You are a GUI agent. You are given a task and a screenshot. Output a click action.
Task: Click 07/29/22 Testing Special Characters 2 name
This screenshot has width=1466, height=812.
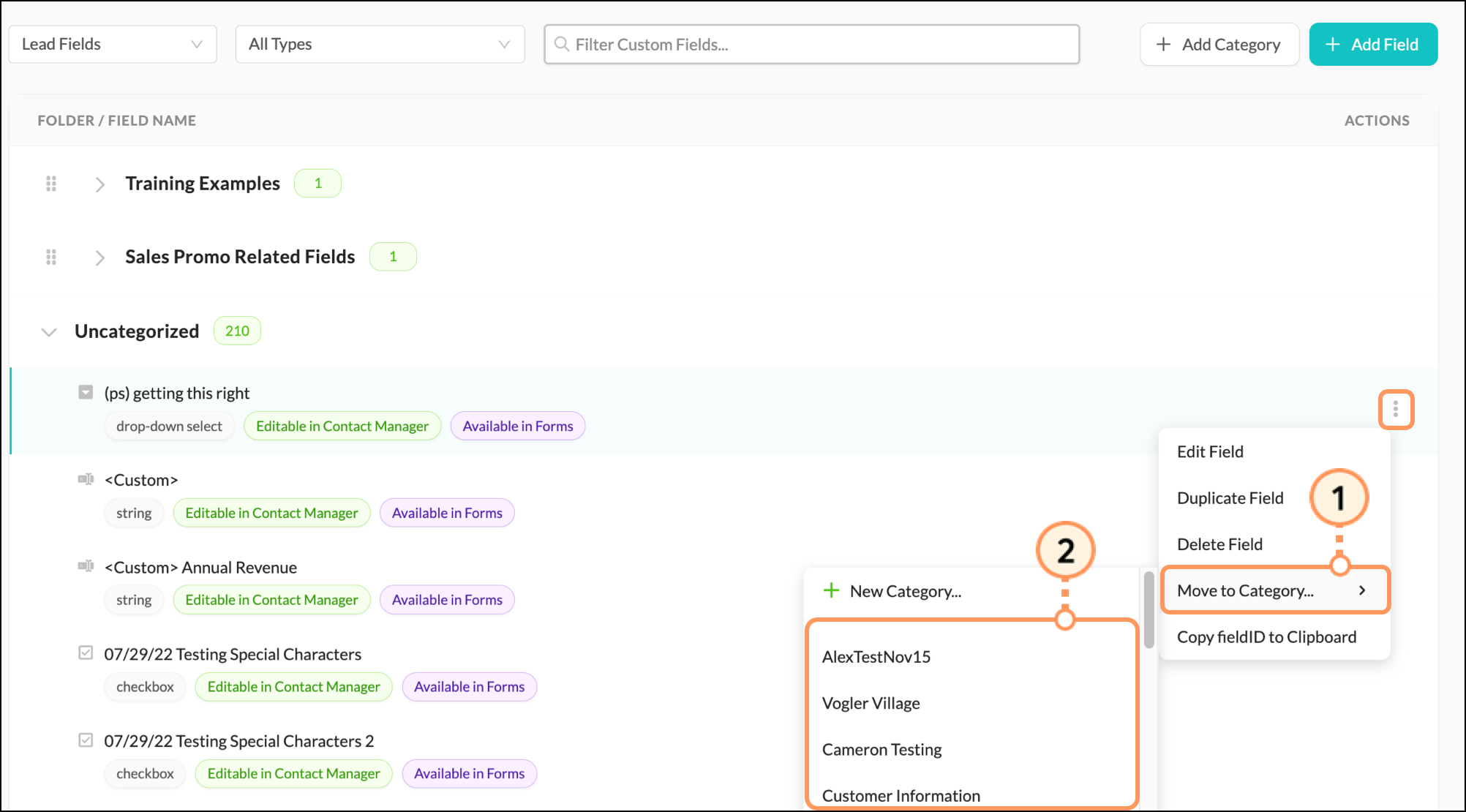tap(238, 741)
